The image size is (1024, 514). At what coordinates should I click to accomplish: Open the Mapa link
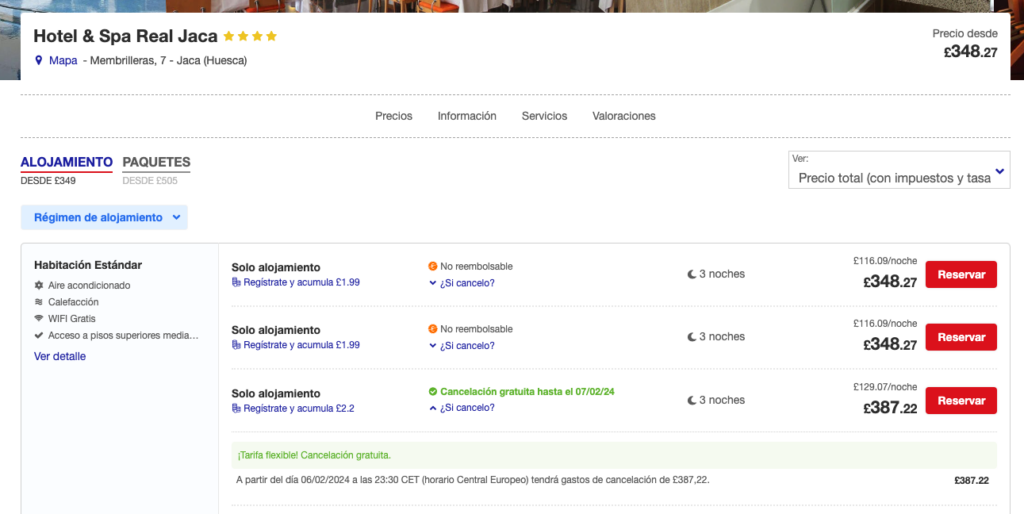[x=63, y=60]
